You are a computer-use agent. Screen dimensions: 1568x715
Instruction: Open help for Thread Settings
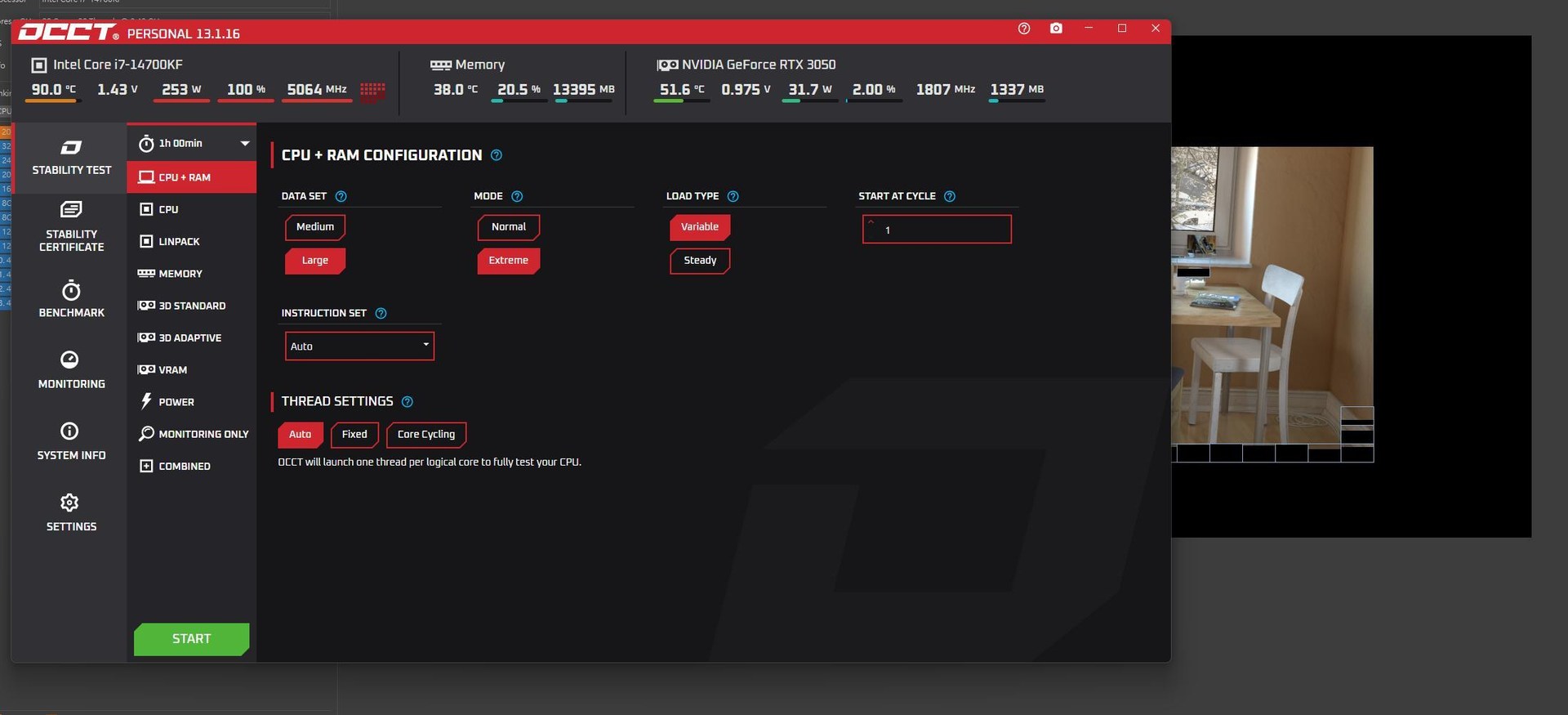(x=408, y=401)
